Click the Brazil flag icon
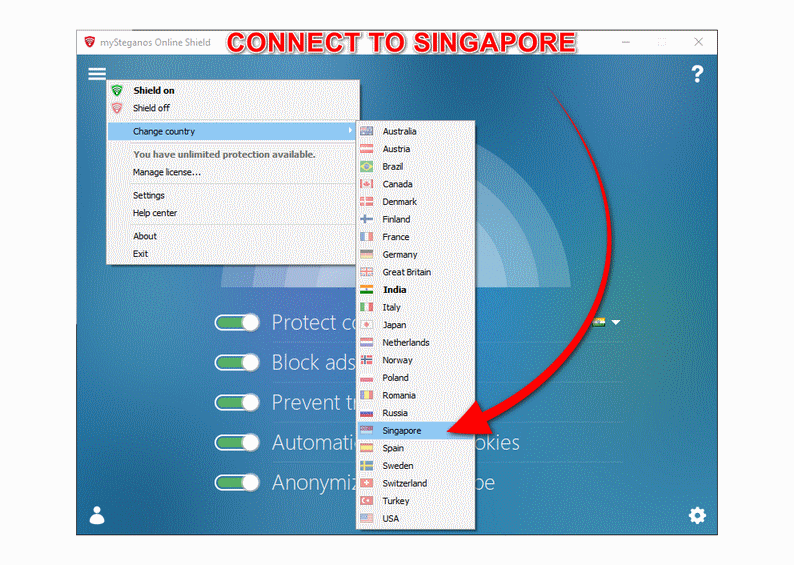Screen dimensions: 794x565 (367, 167)
